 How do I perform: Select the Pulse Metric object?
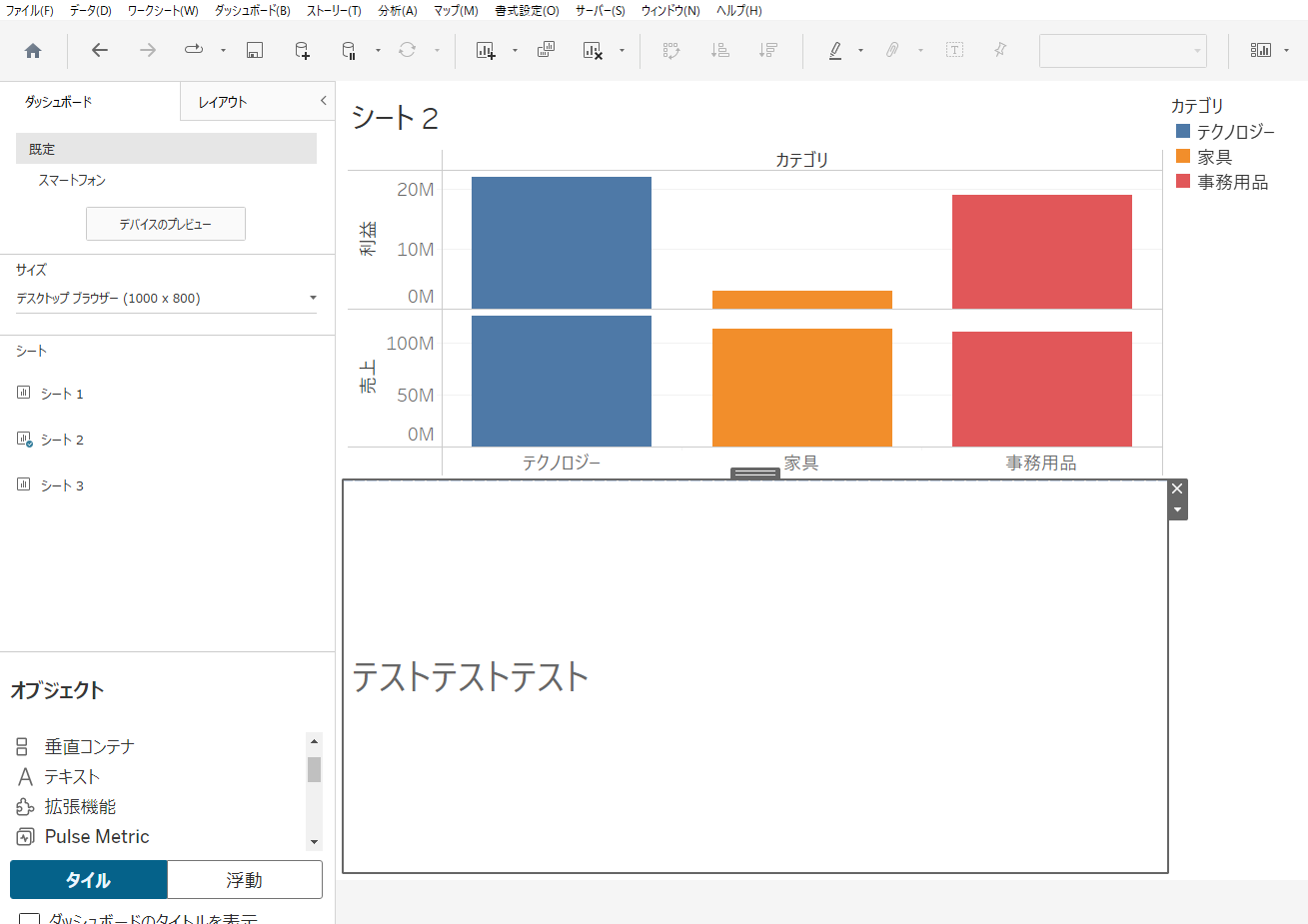click(97, 836)
